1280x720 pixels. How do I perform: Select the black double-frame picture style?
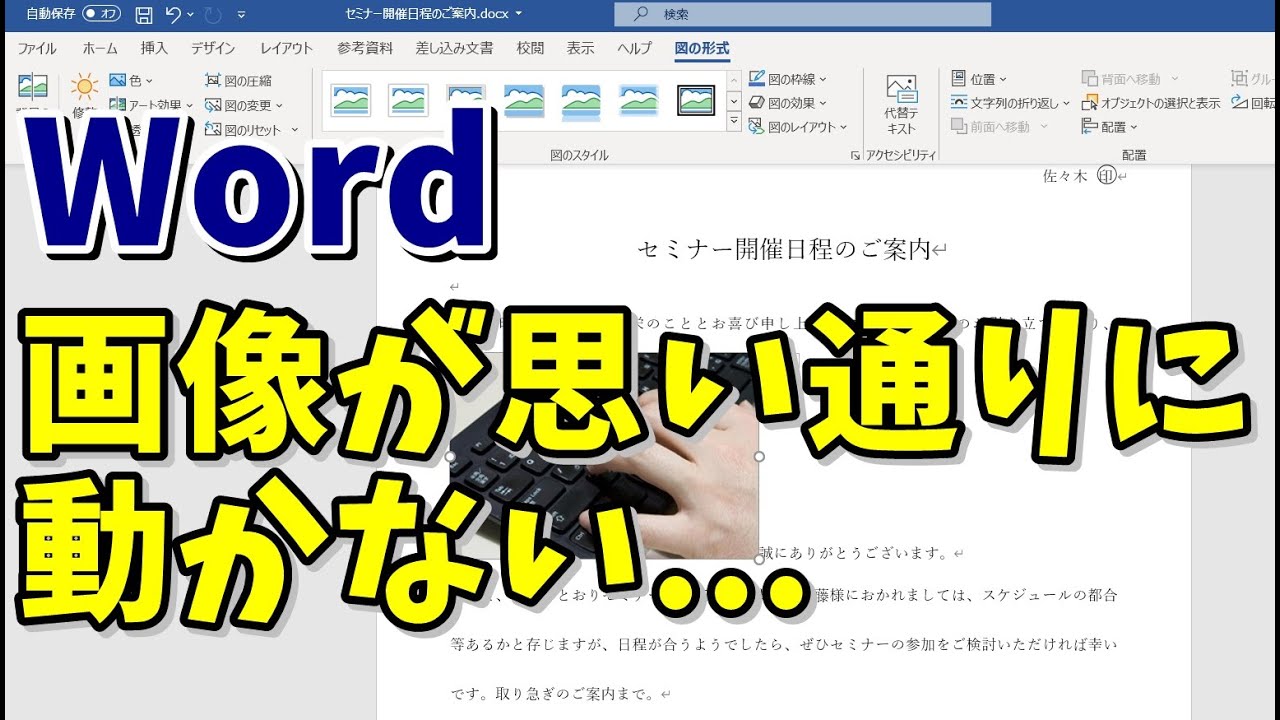point(697,100)
